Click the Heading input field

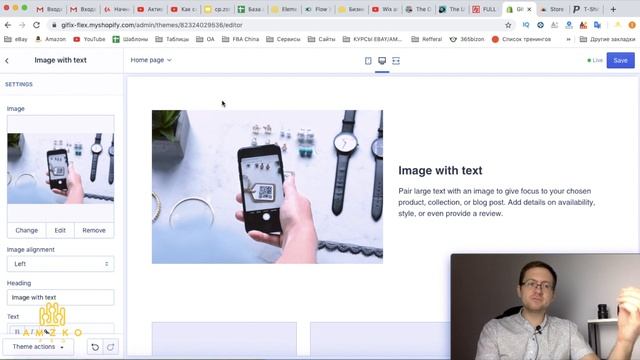pyautogui.click(x=60, y=298)
